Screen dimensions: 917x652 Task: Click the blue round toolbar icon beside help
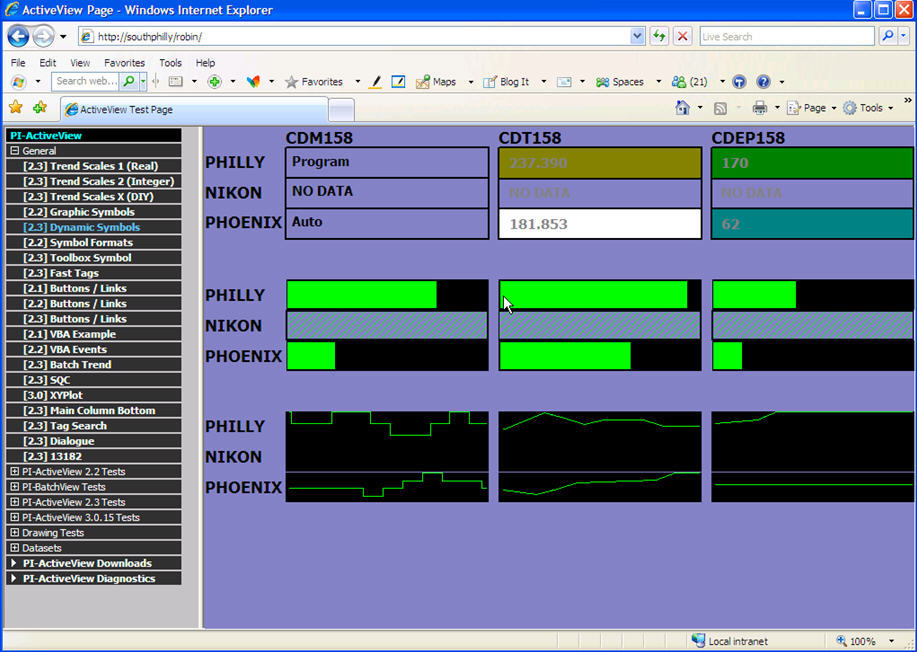(739, 82)
